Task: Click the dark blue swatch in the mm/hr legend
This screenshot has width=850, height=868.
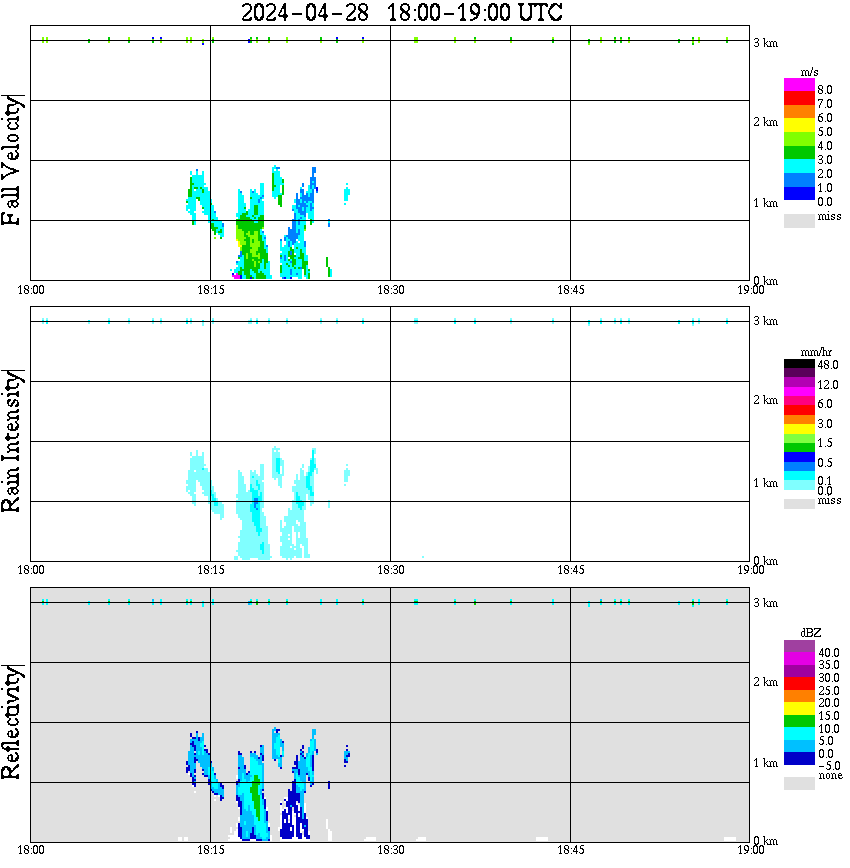Action: tap(799, 457)
